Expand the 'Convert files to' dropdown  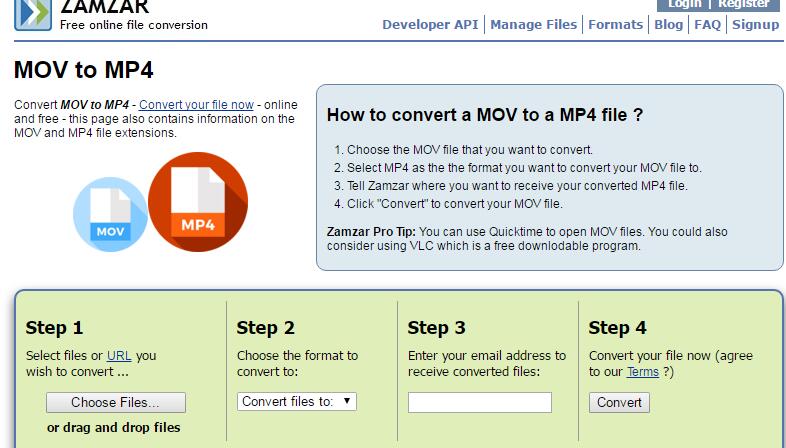(297, 402)
